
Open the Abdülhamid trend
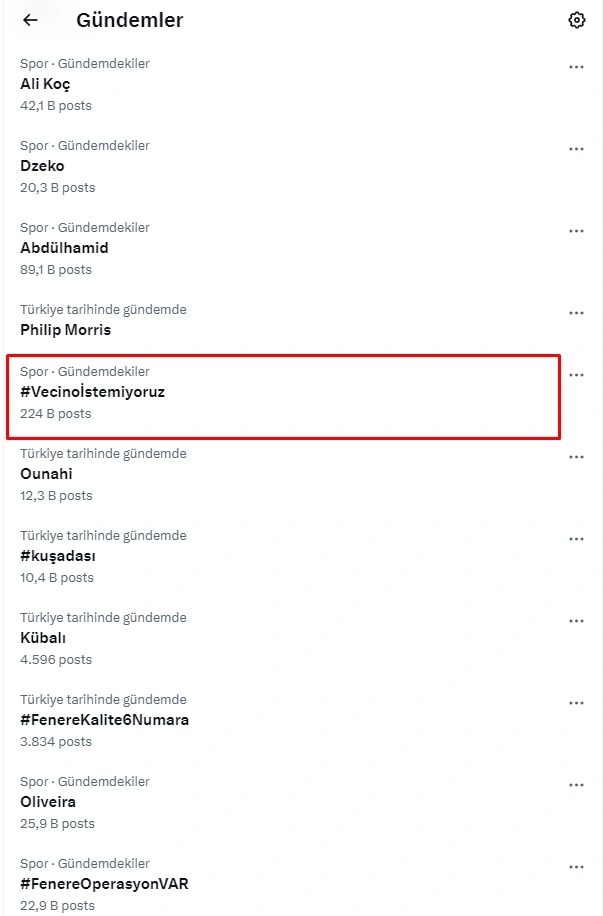click(64, 248)
